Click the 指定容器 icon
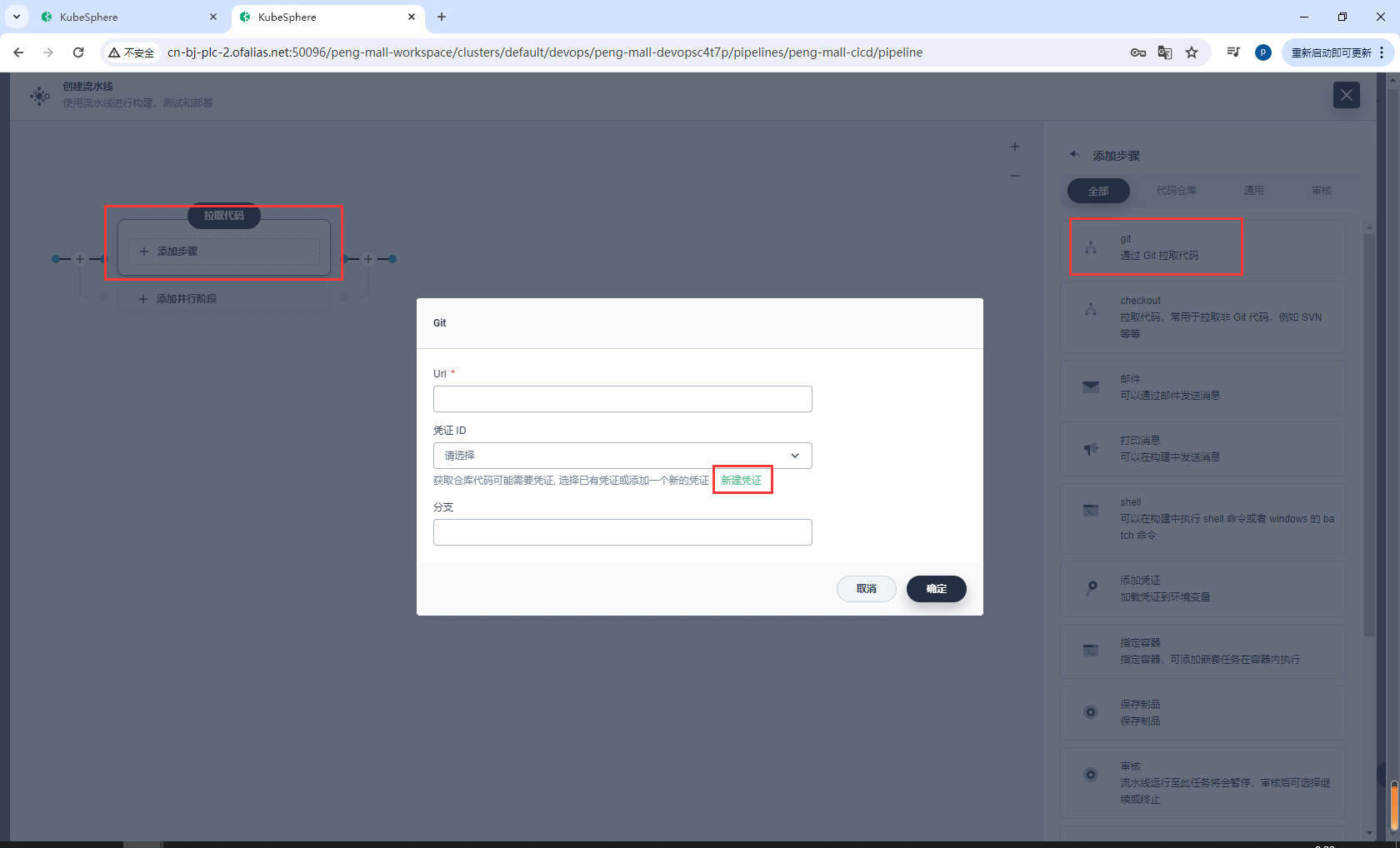The height and width of the screenshot is (848, 1400). pos(1091,650)
